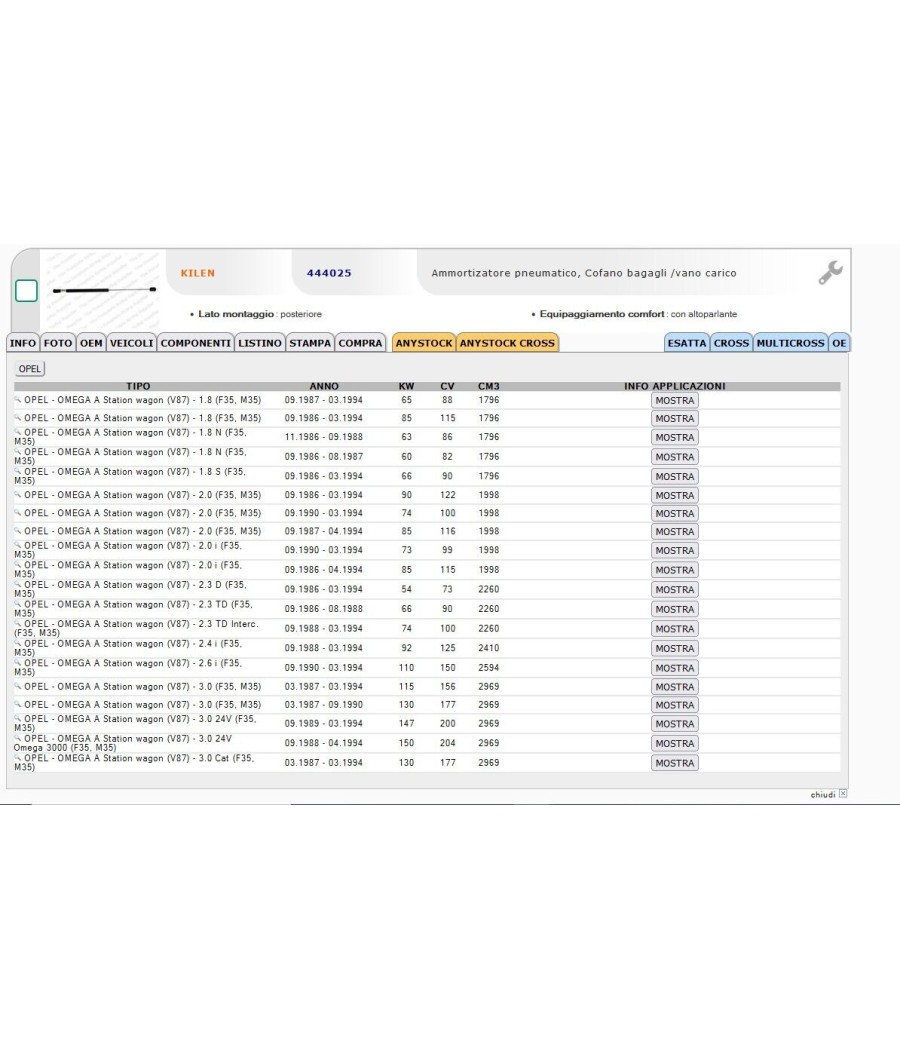The height and width of the screenshot is (1050, 900).
Task: Click the TIPO column header
Action: tap(138, 386)
